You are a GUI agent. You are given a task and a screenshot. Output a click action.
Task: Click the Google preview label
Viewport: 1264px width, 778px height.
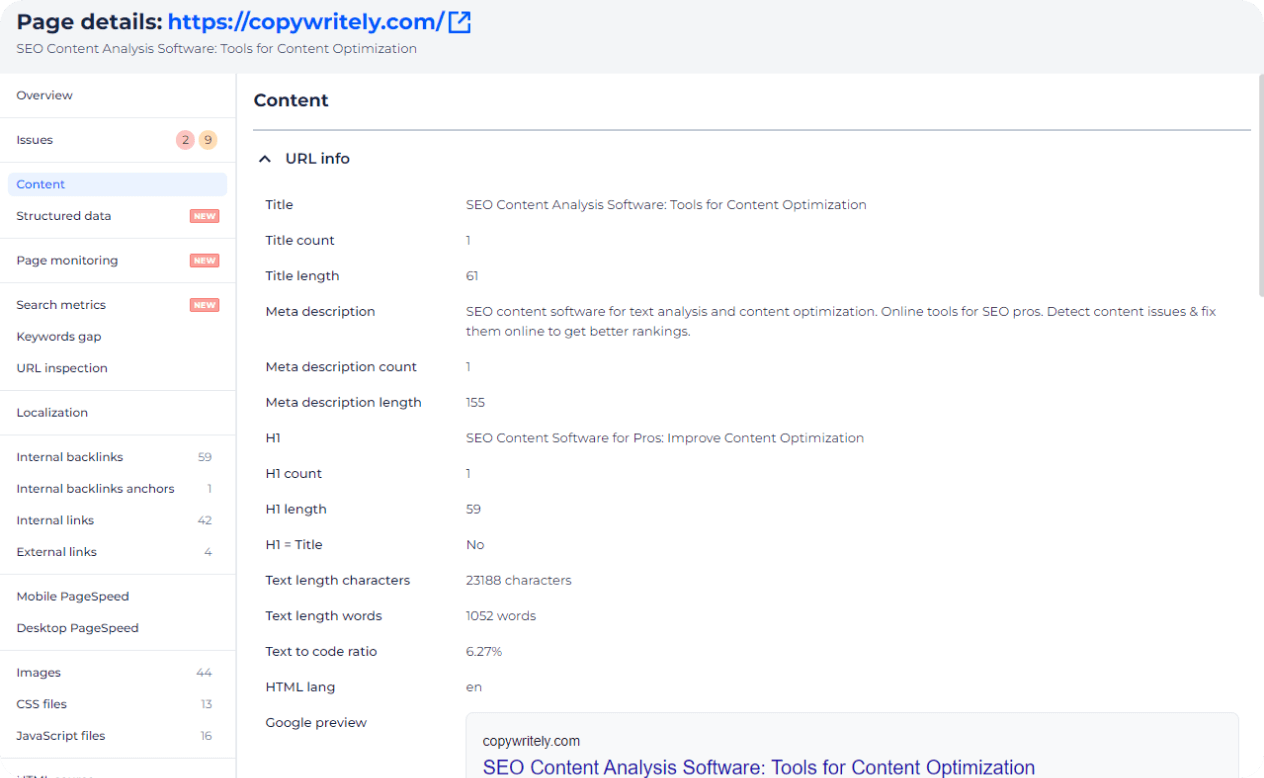(316, 723)
